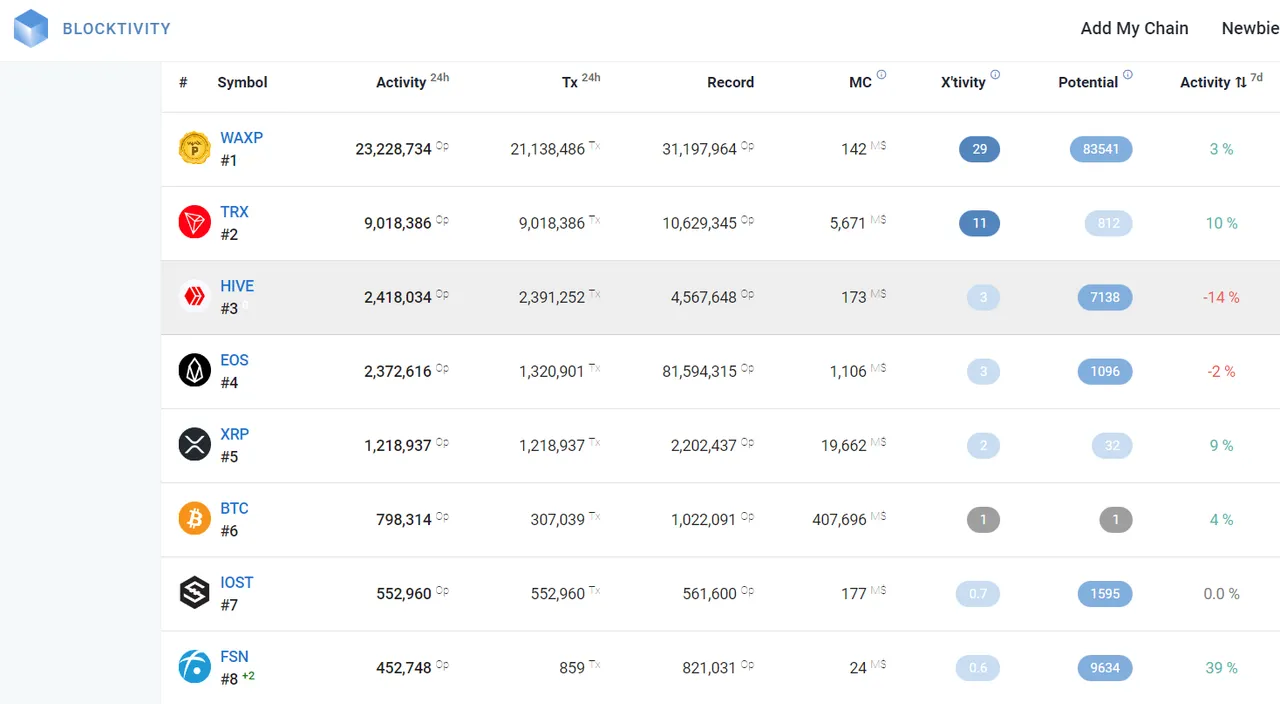Screen dimensions: 1280x704
Task: Open the EOS symbol link
Action: click(x=235, y=359)
